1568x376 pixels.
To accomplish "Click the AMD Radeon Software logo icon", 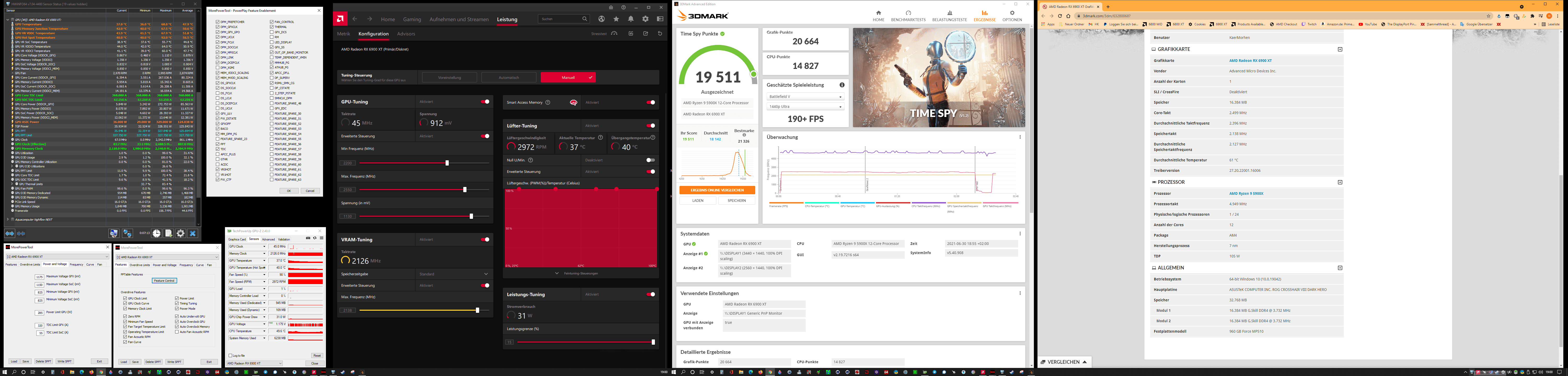I will (341, 19).
